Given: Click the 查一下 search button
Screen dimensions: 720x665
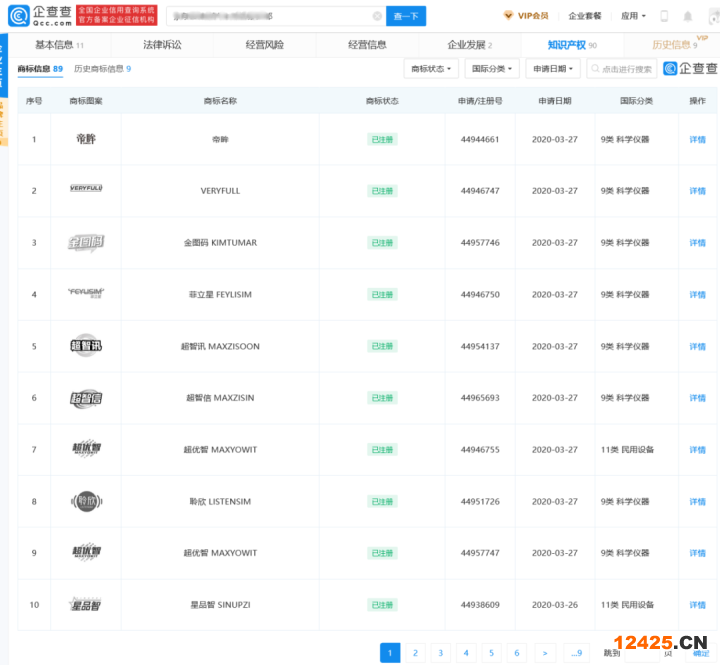Looking at the screenshot, I should point(406,16).
